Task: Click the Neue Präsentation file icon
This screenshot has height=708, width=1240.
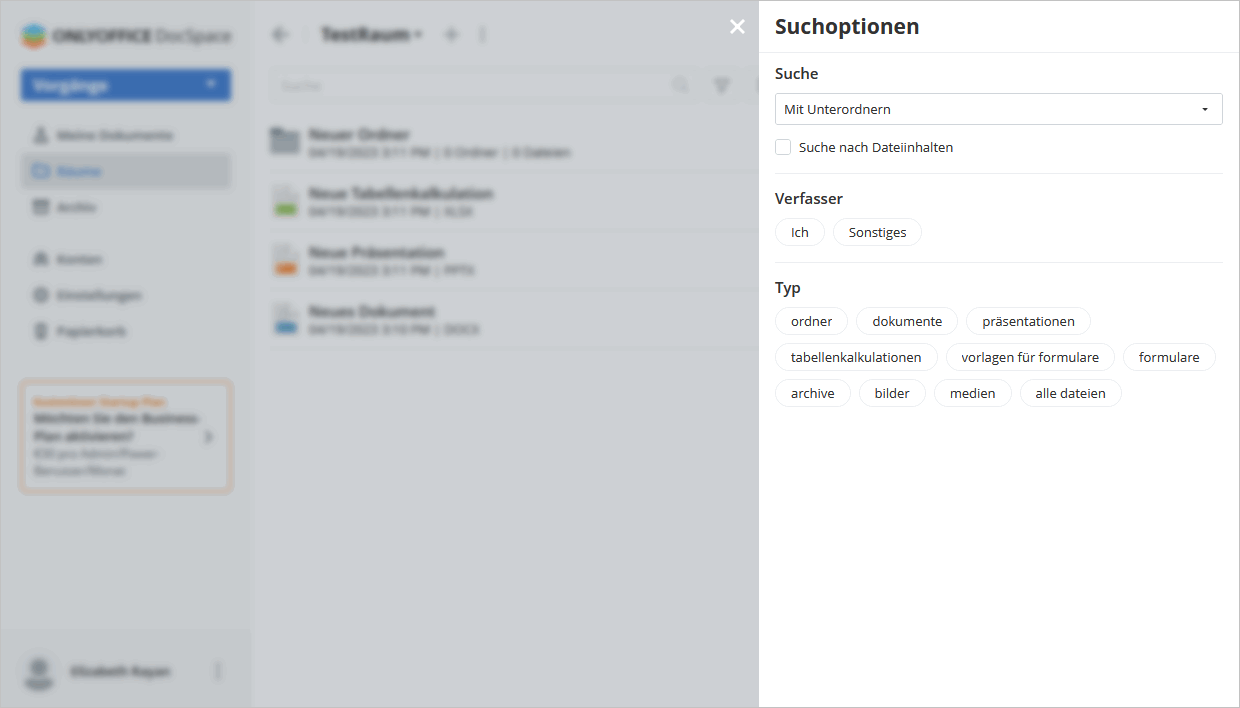Action: [x=285, y=260]
